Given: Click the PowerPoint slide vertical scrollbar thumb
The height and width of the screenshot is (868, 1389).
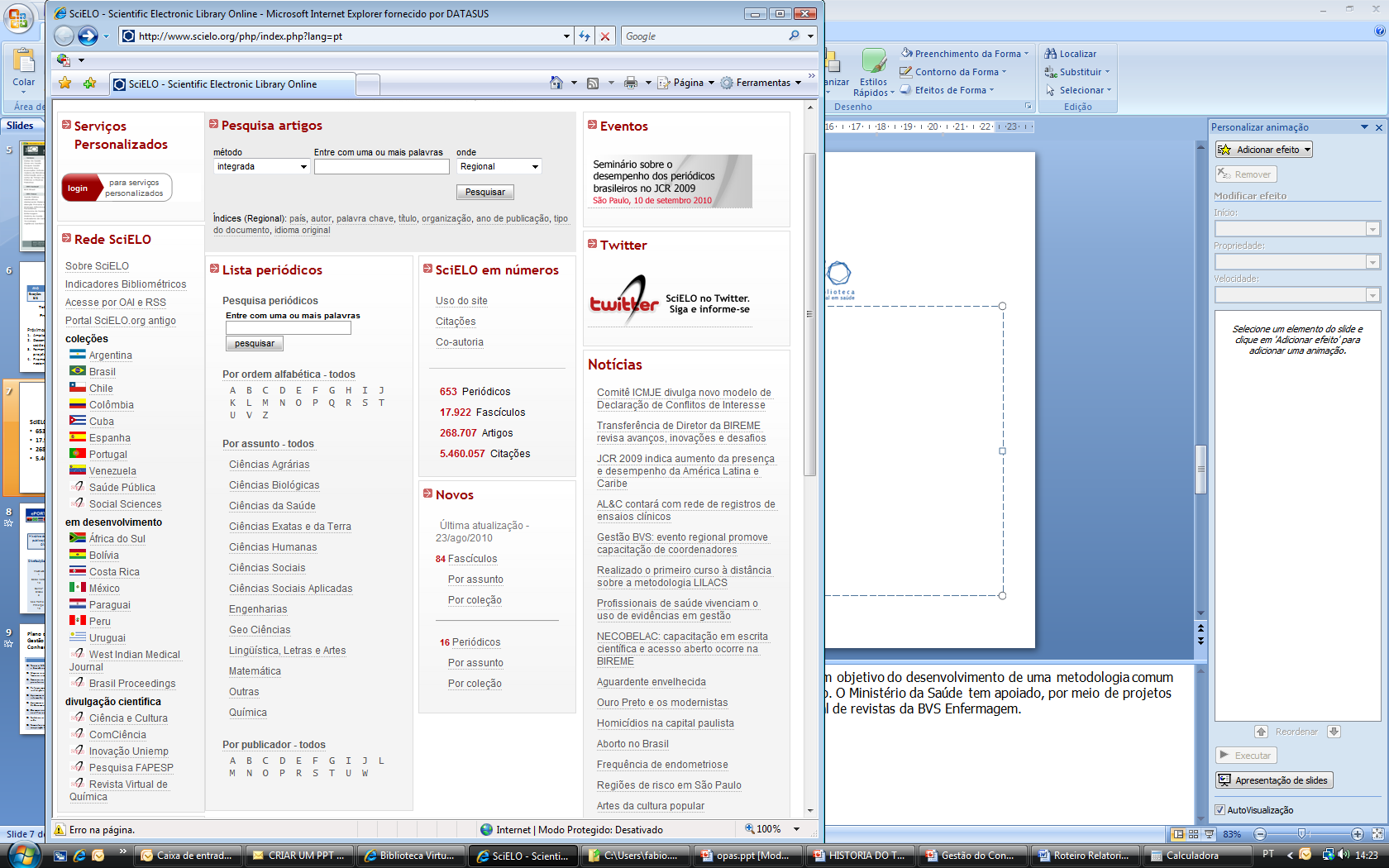Looking at the screenshot, I should coord(1201,469).
